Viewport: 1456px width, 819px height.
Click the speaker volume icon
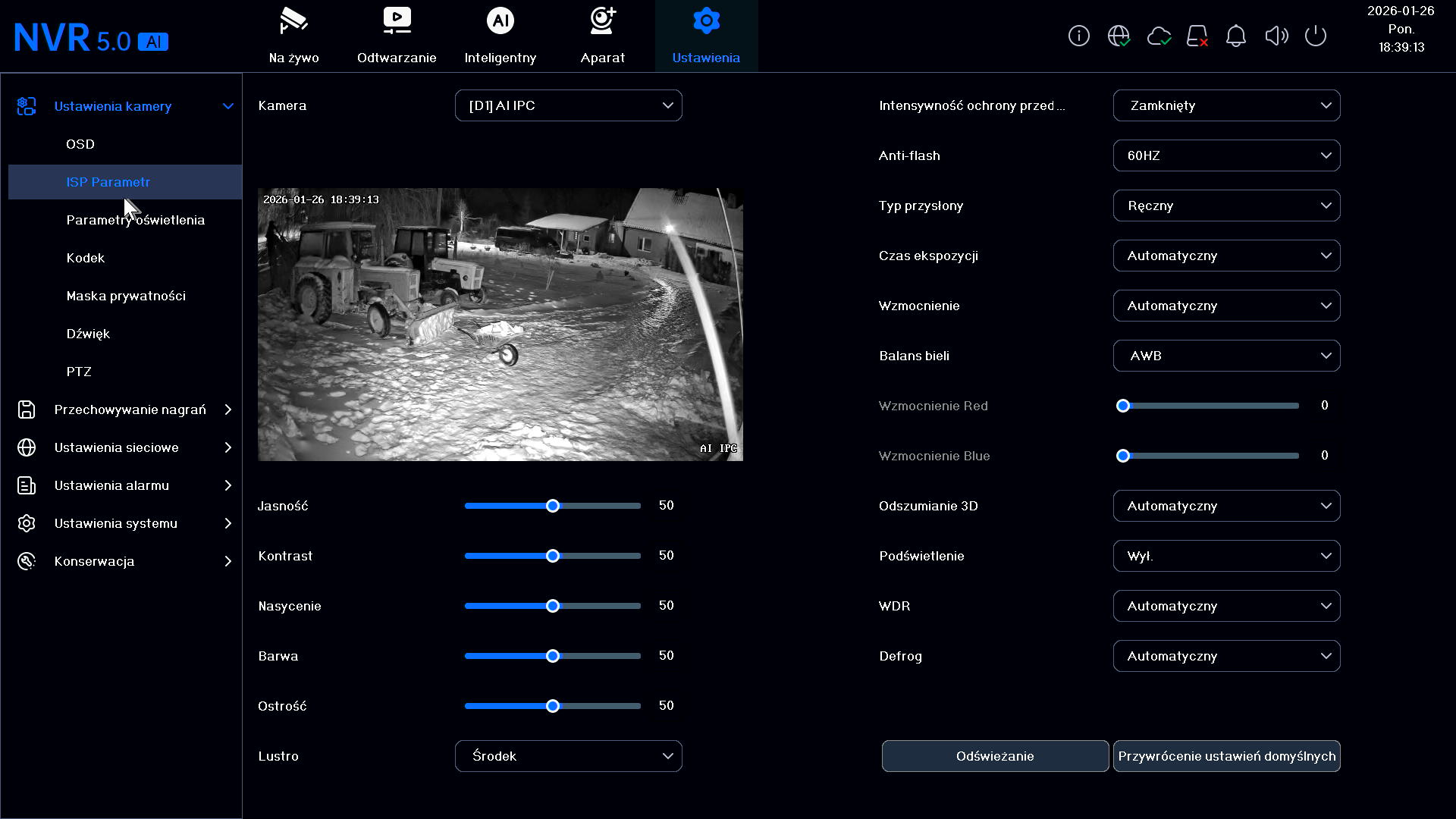click(1276, 36)
